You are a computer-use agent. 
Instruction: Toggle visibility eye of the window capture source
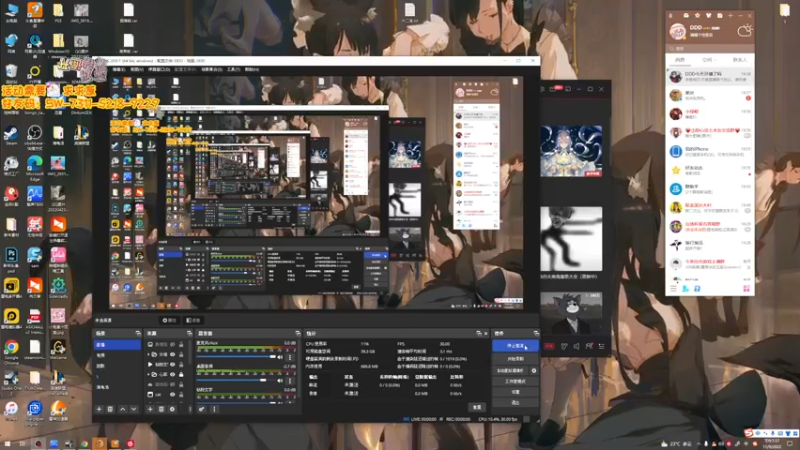(172, 394)
